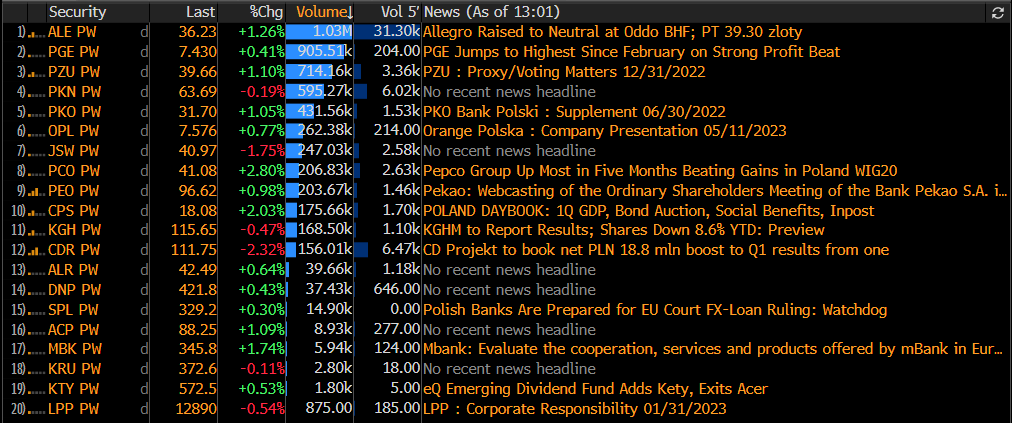The width and height of the screenshot is (1012, 423).
Task: Open the eQ Emerging Dividend Fund headline
Action: (x=595, y=389)
